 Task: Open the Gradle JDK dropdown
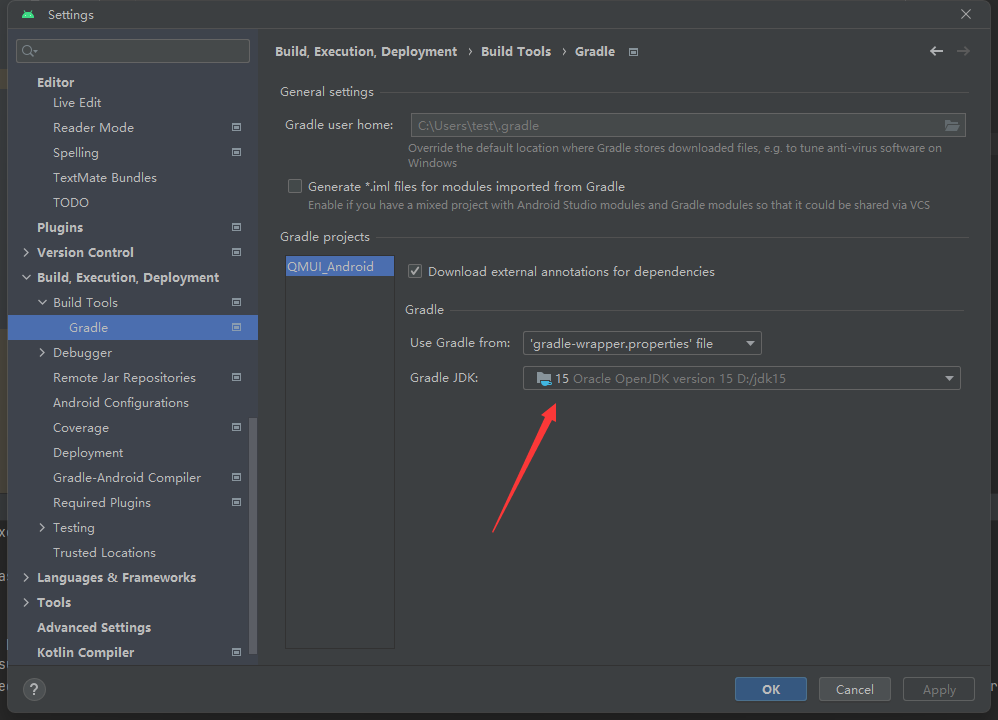[741, 378]
